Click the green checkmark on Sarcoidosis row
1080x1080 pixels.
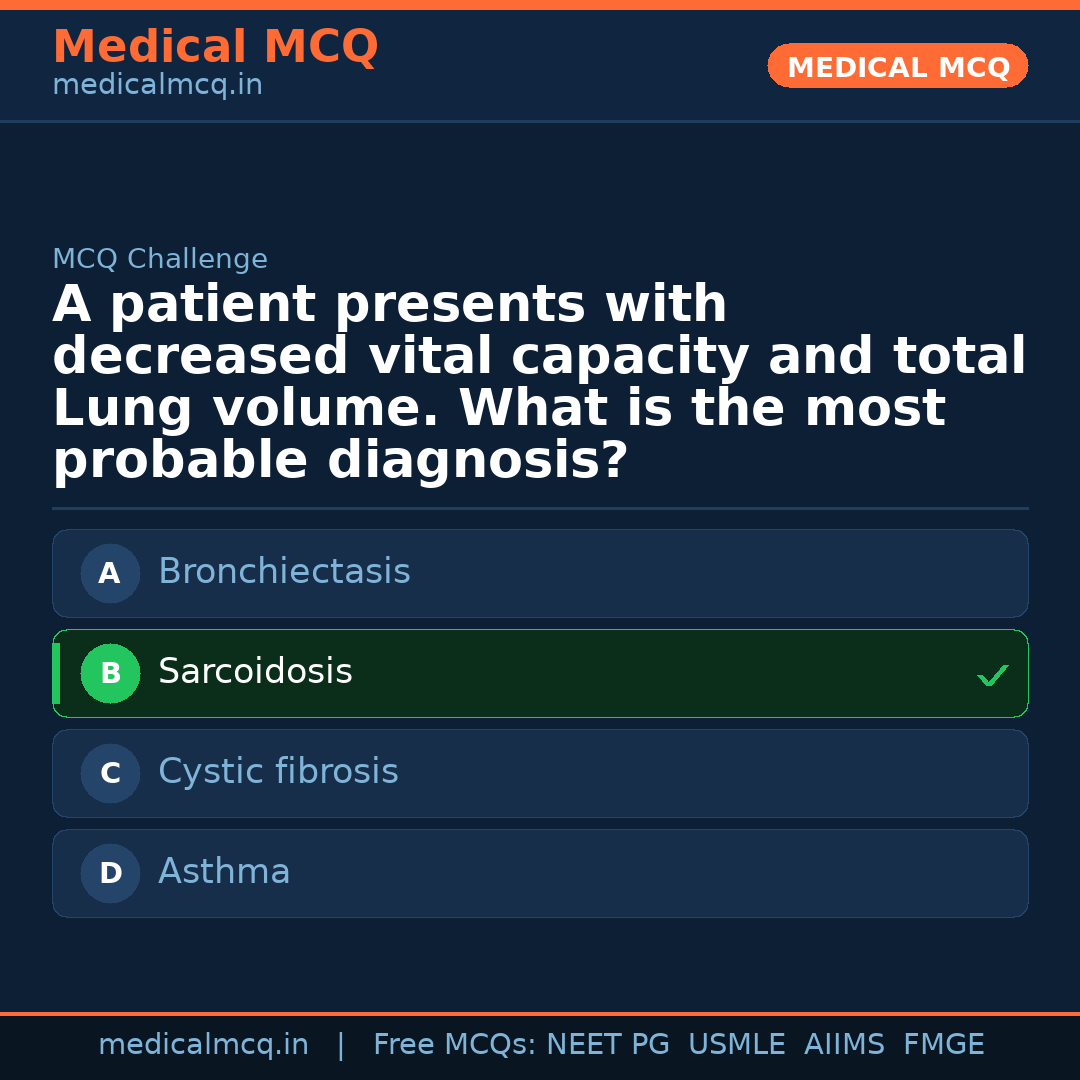pyautogui.click(x=992, y=676)
